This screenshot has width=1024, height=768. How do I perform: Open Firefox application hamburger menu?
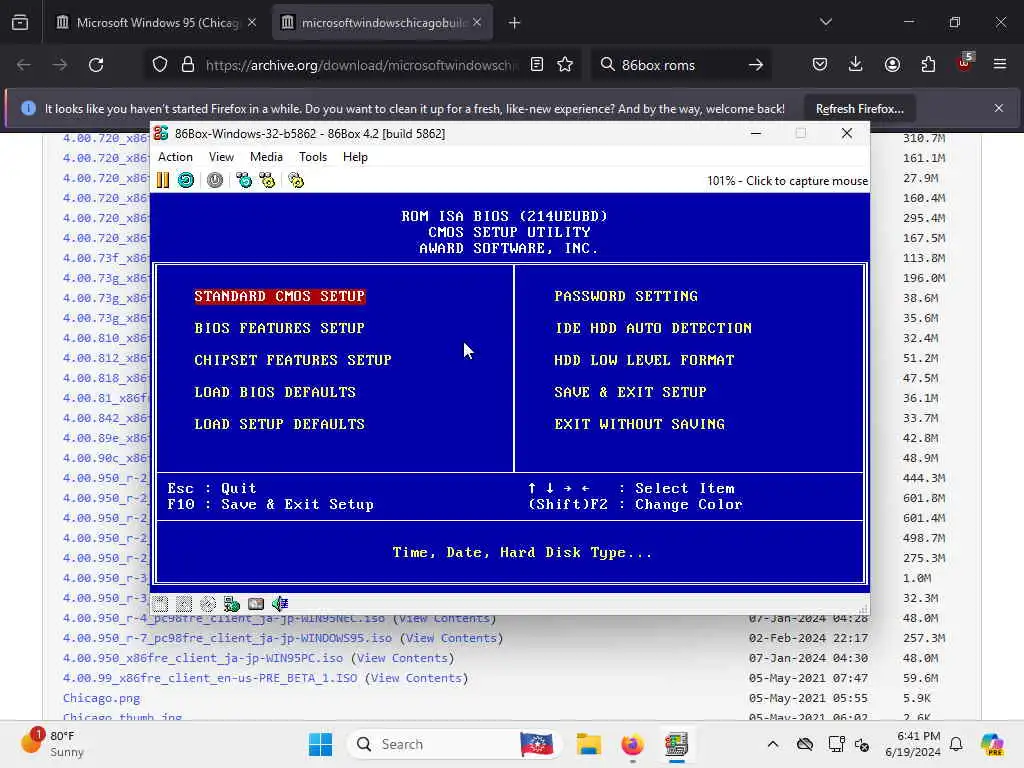pos(1000,65)
